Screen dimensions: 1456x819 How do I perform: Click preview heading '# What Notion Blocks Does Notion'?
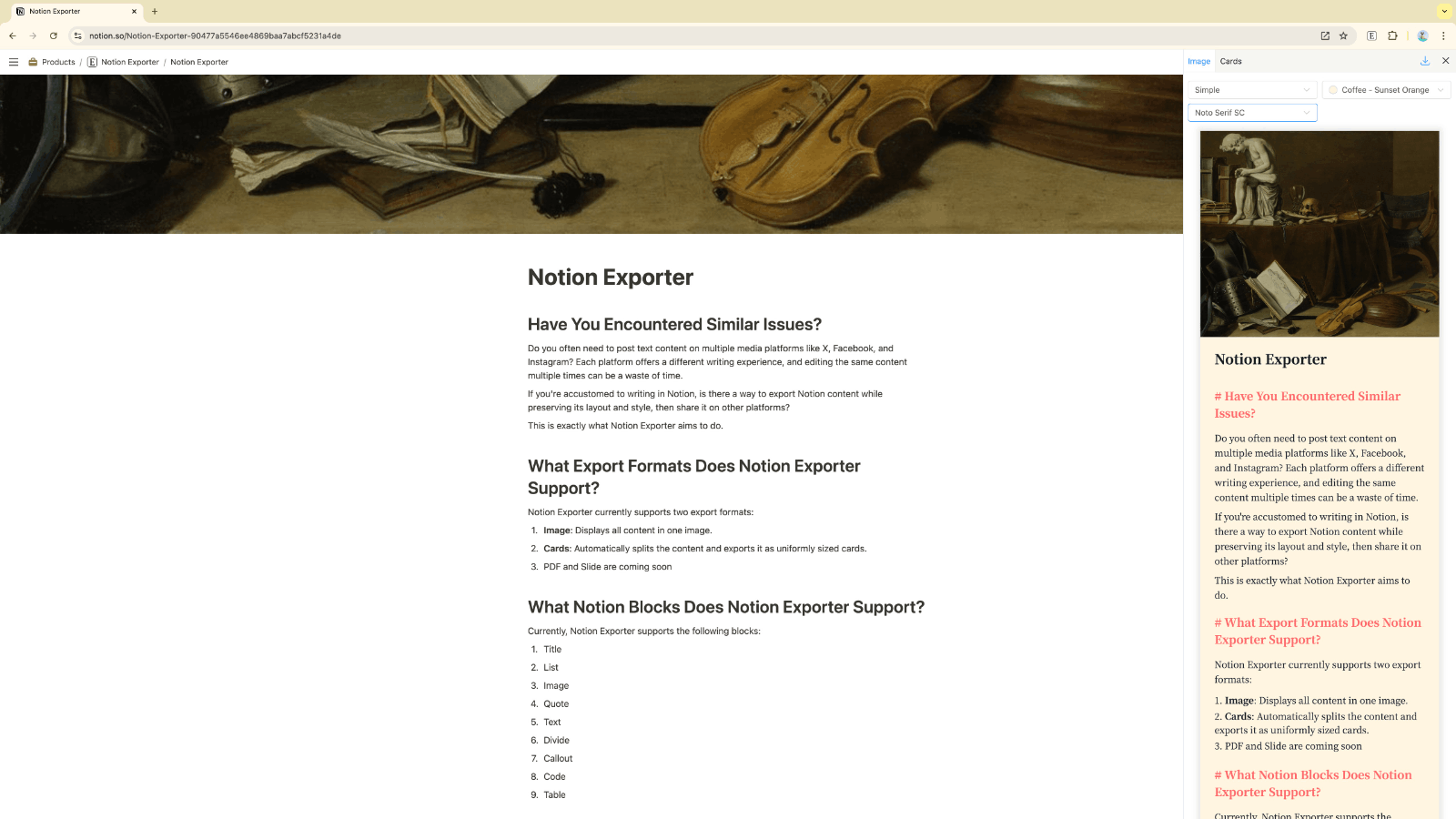point(1313,784)
